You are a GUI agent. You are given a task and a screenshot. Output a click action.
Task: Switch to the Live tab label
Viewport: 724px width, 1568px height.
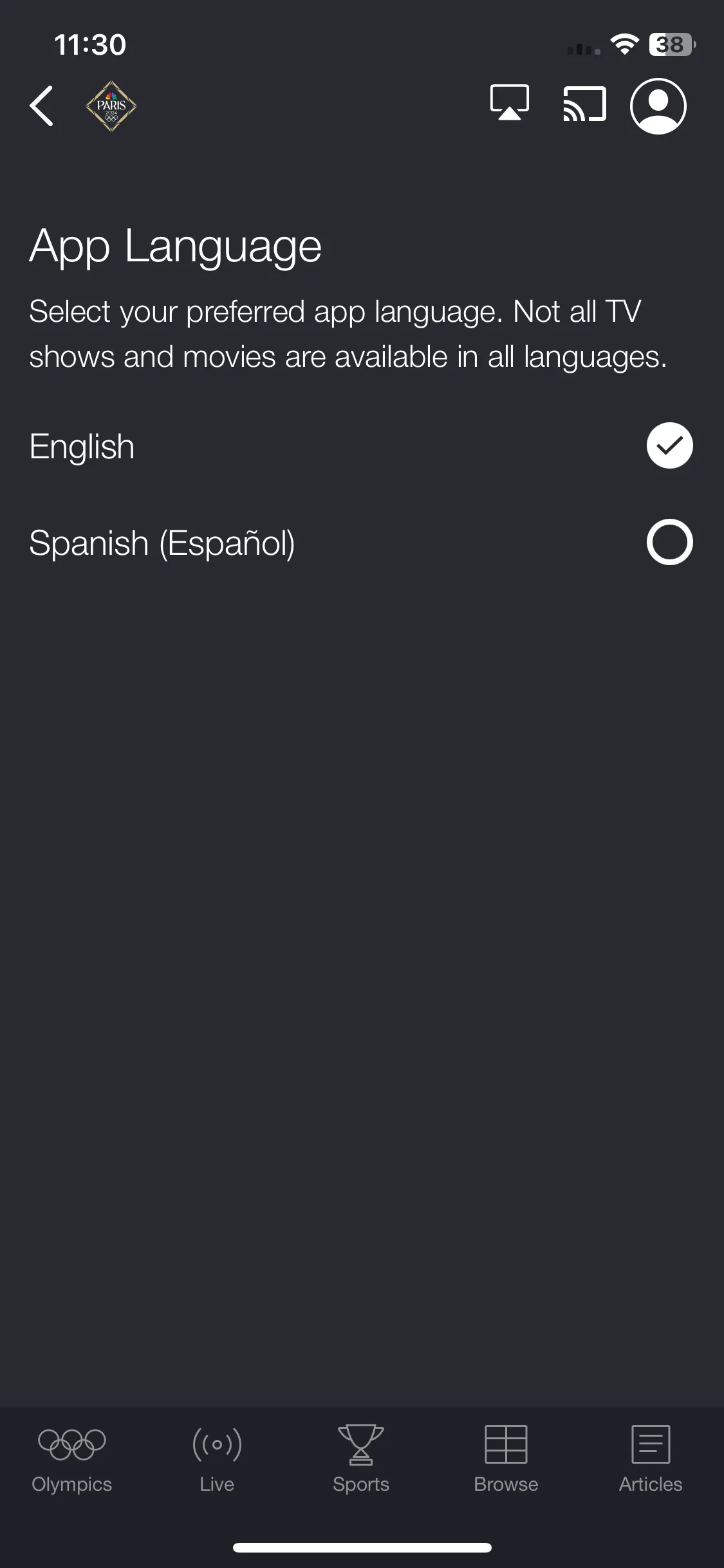(x=217, y=1484)
